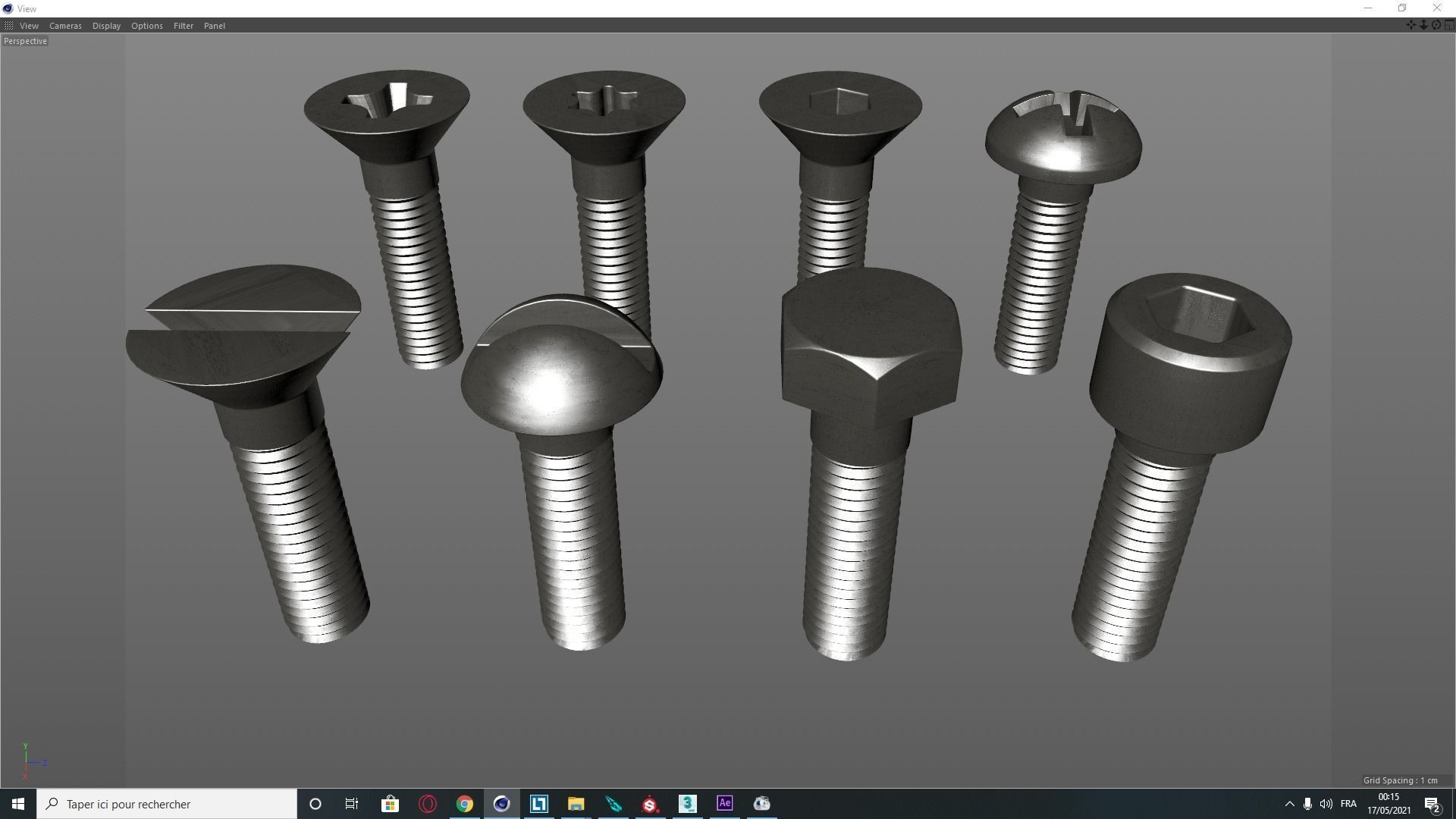Open Substance Painter from taskbar
Image resolution: width=1456 pixels, height=819 pixels.
pyautogui.click(x=650, y=804)
